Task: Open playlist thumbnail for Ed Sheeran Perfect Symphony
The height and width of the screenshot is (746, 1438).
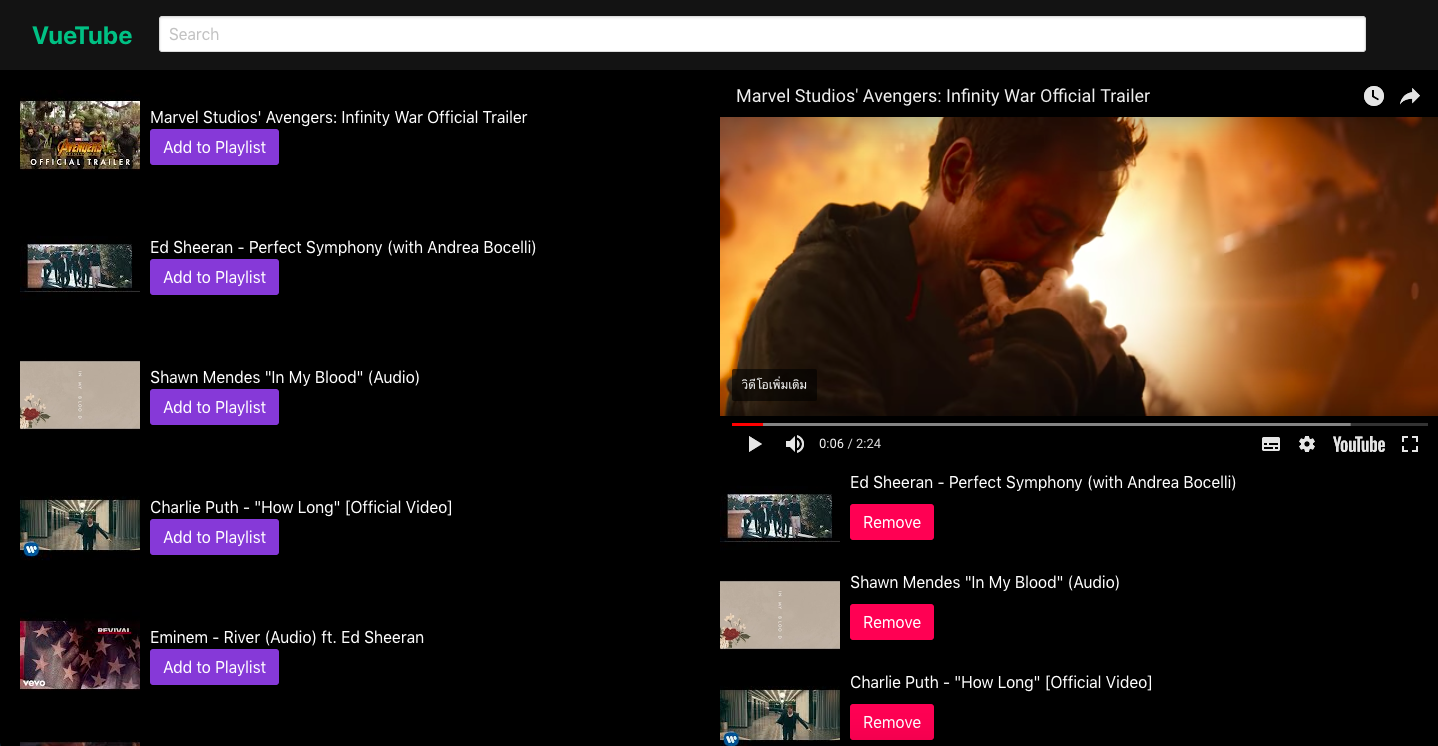Action: tap(780, 515)
